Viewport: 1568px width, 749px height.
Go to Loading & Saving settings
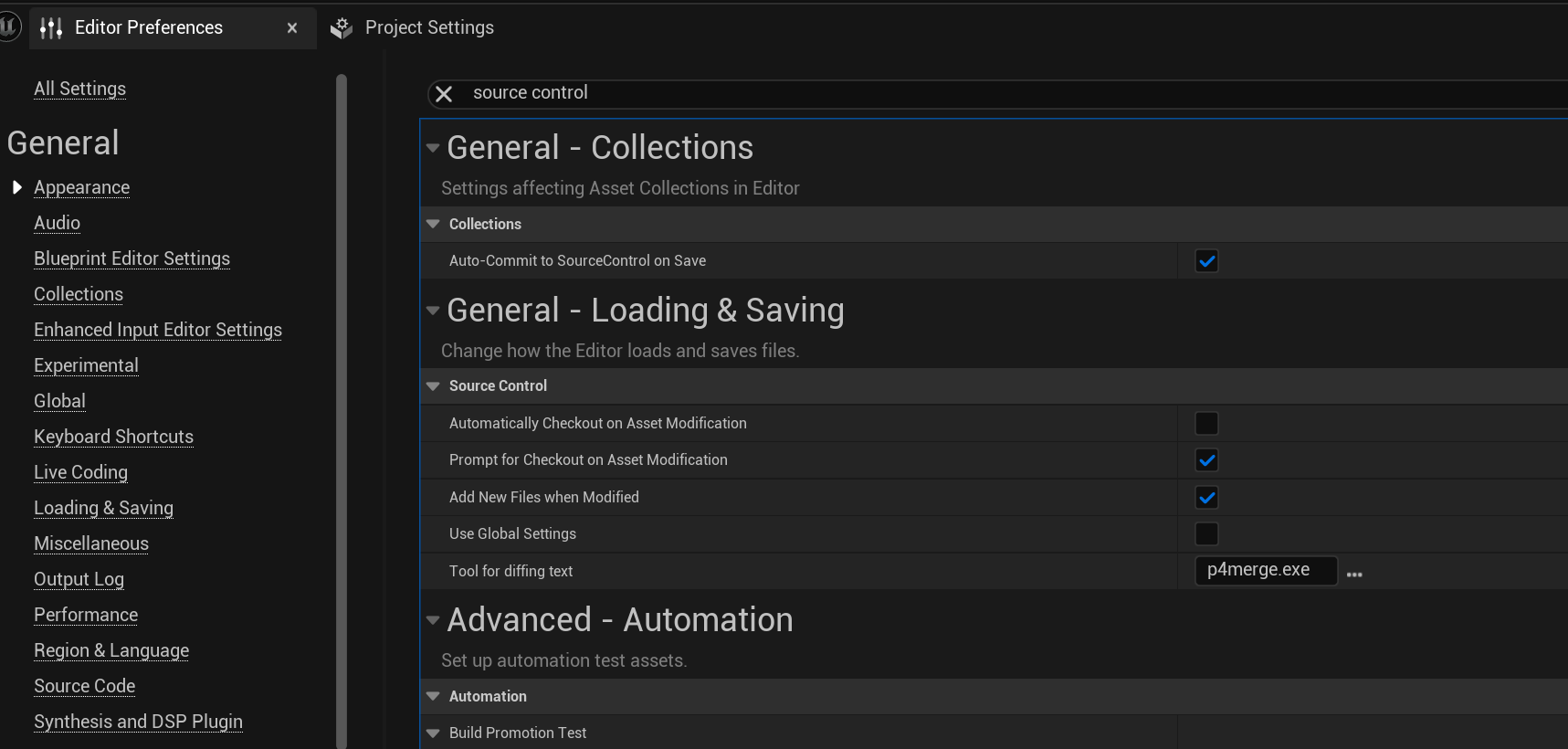tap(103, 508)
